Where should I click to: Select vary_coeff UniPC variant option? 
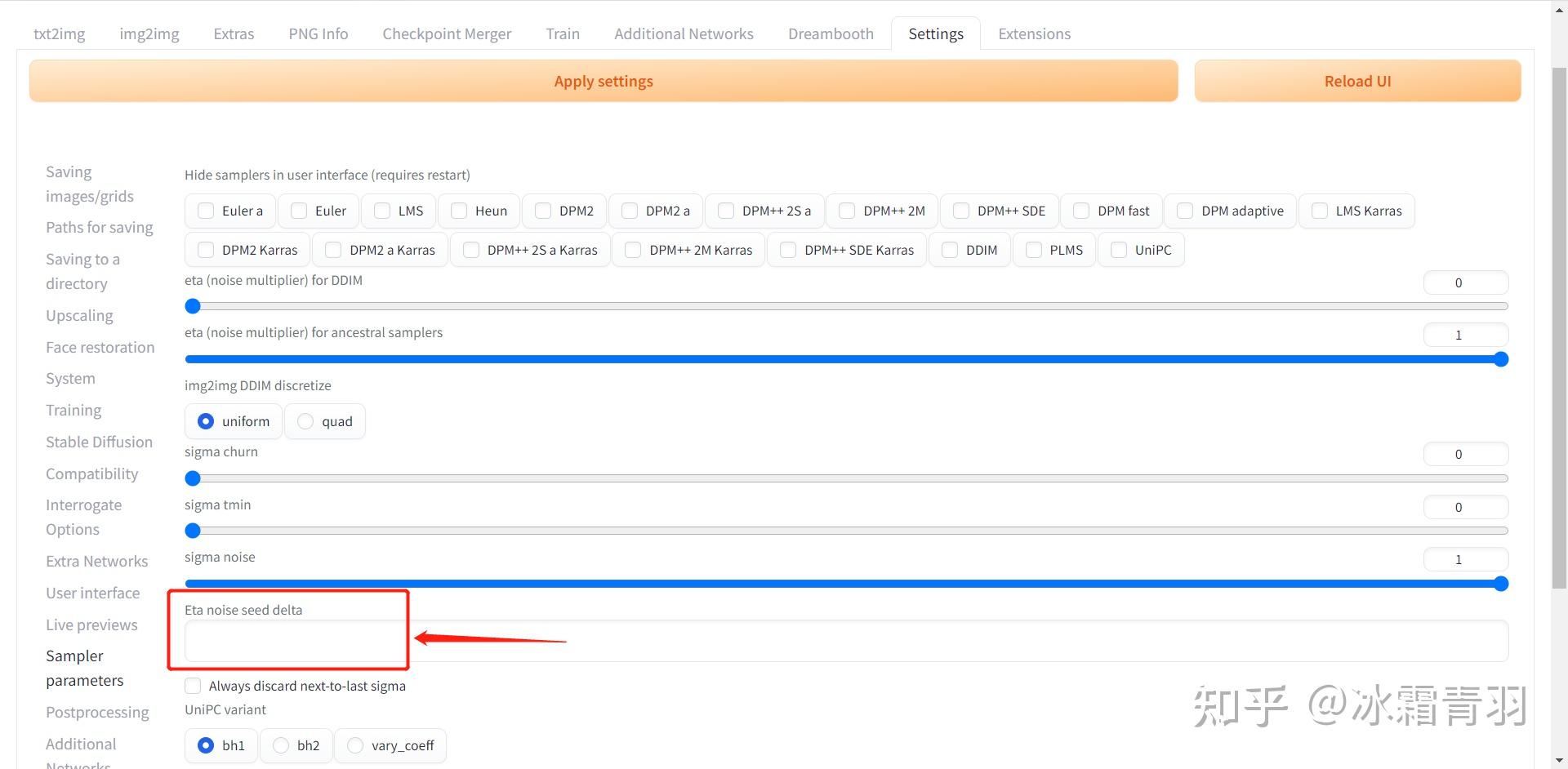(x=354, y=745)
